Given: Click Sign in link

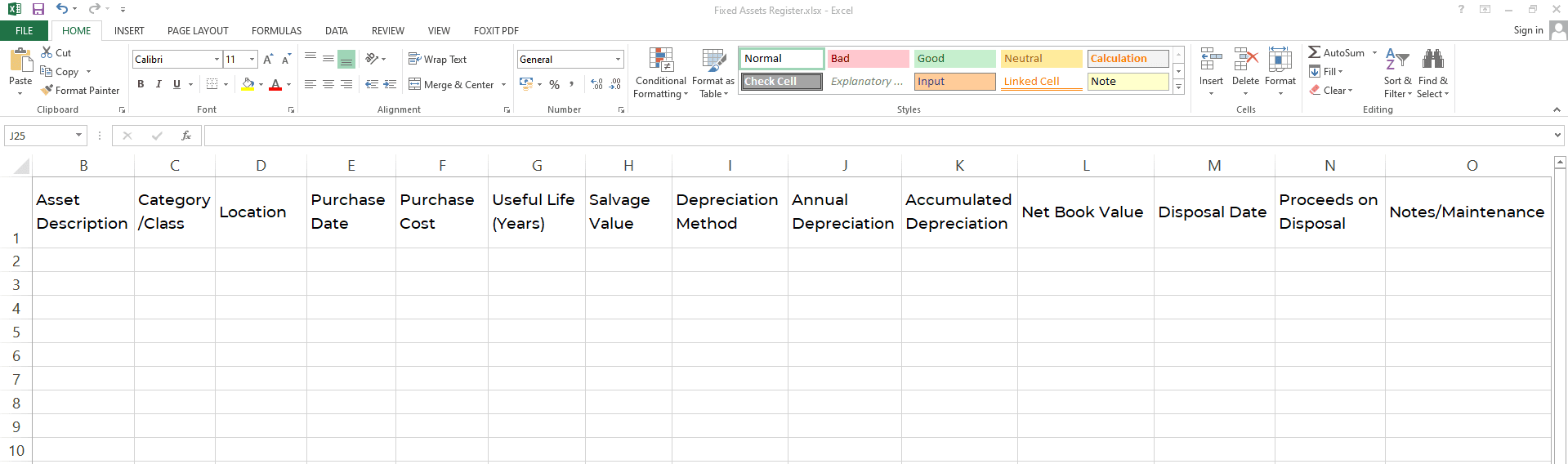Looking at the screenshot, I should pyautogui.click(x=1528, y=30).
